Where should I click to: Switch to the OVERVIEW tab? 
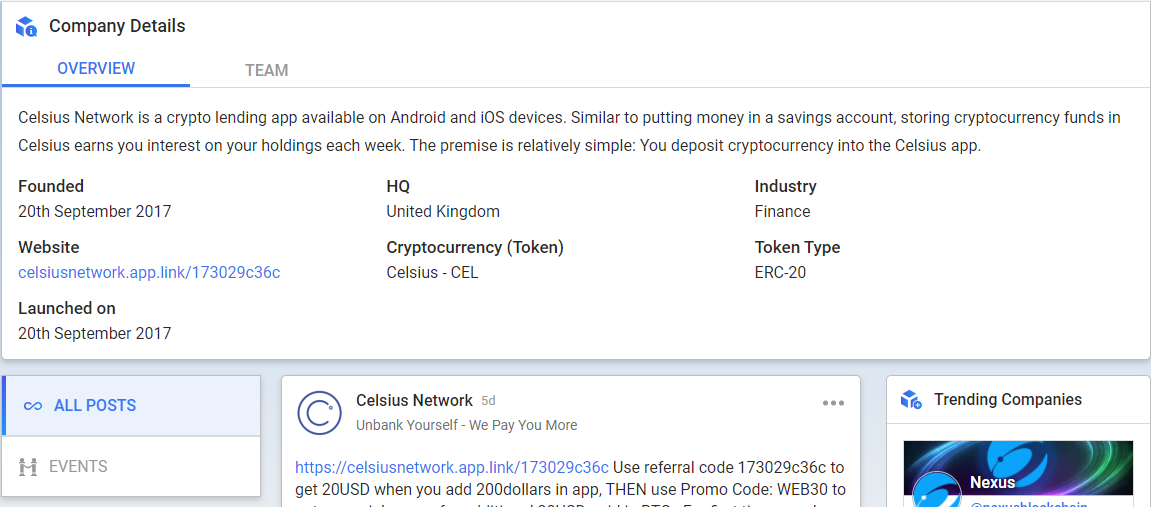pos(96,69)
